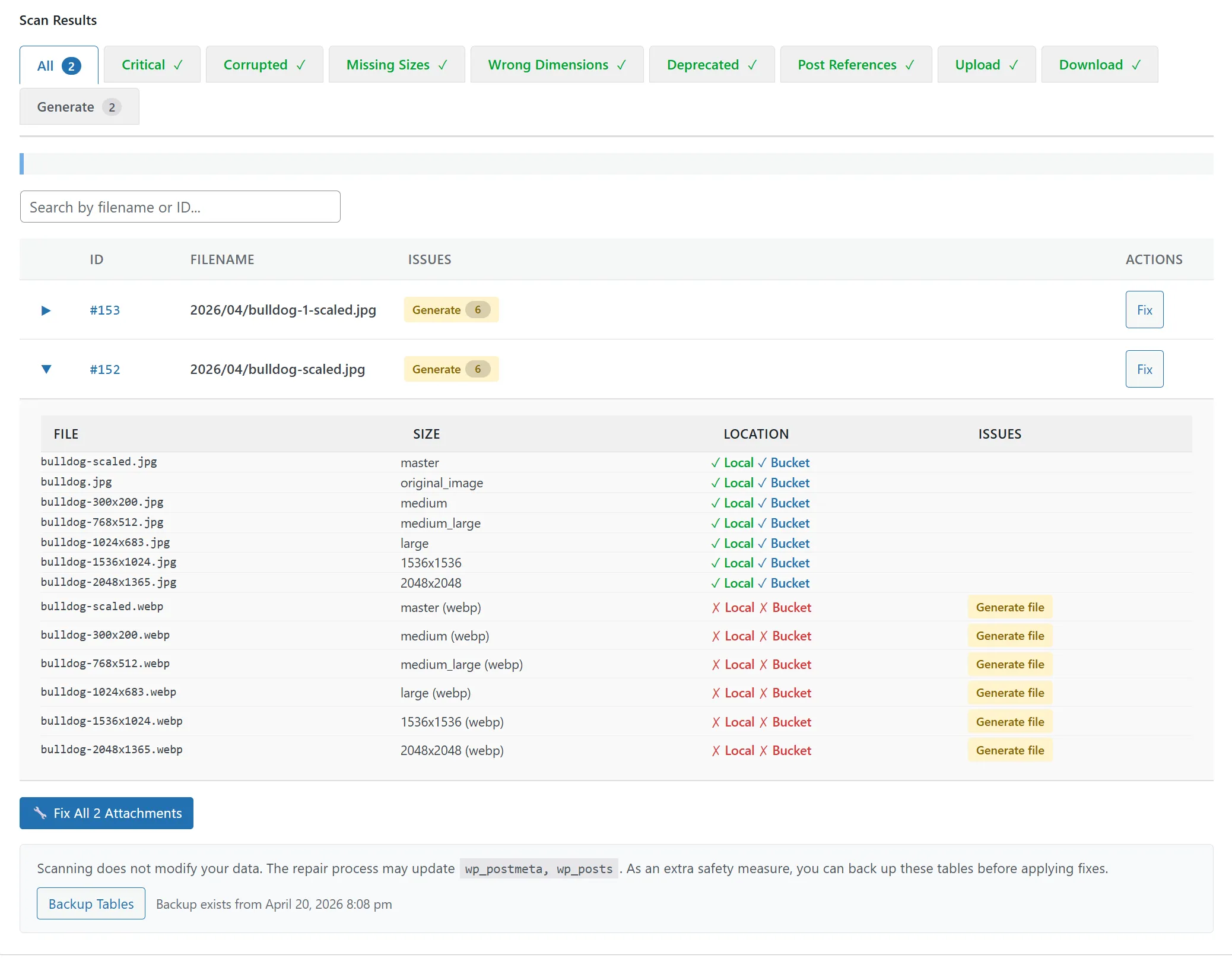Select the All tab
The height and width of the screenshot is (958, 1232).
59,65
